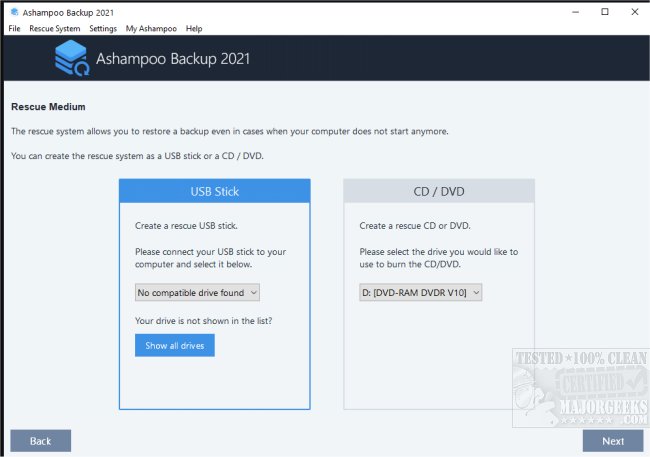This screenshot has width=650, height=457.
Task: Click 'Please connect your USB stick' instruction text
Action: click(210, 258)
